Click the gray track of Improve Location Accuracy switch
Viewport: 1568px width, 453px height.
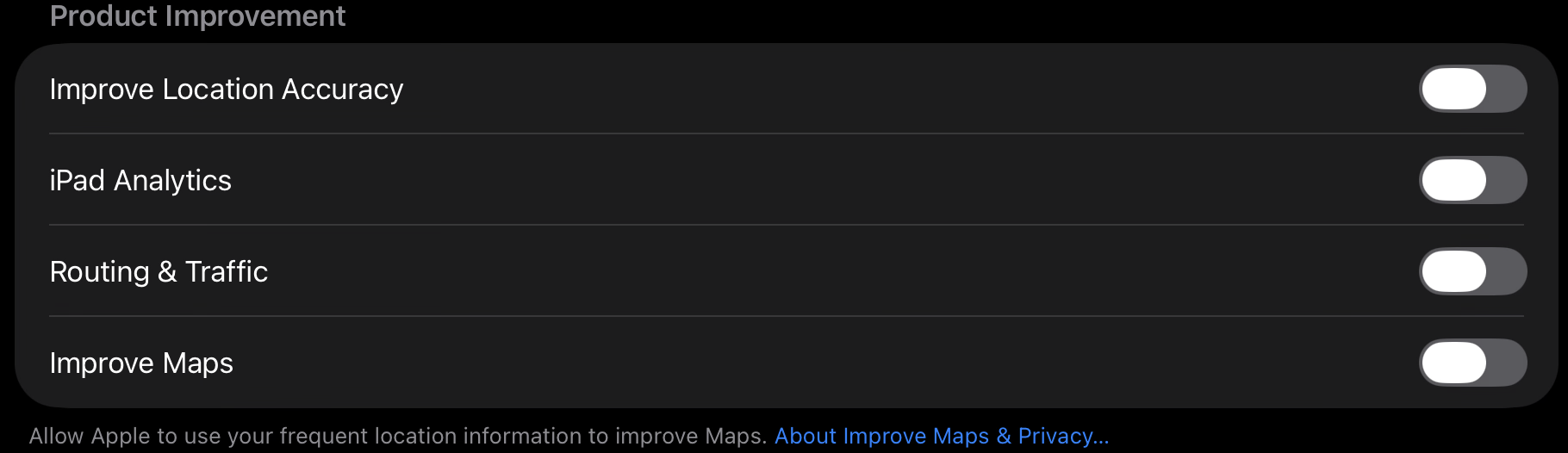(1508, 89)
